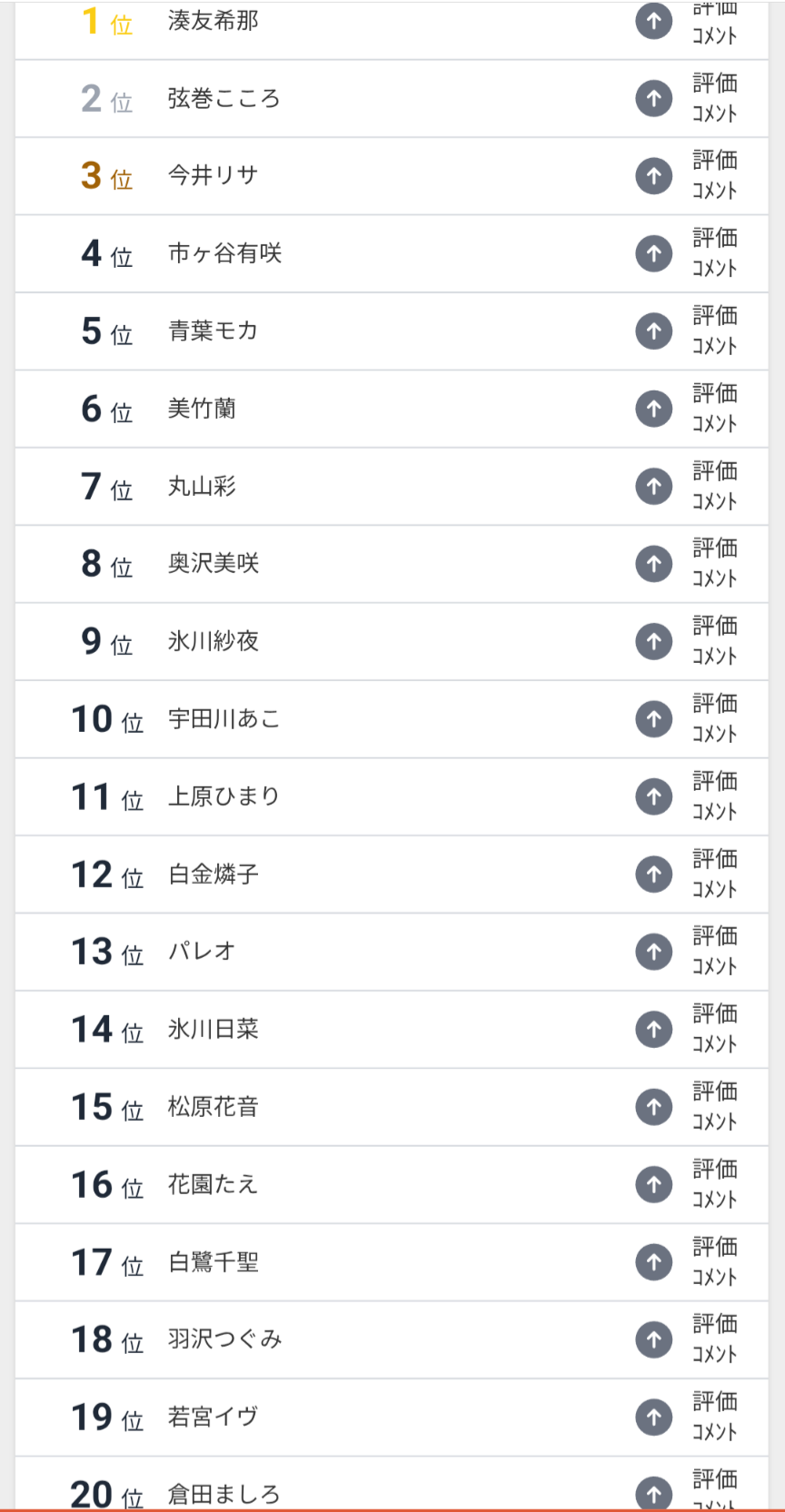Upvote 弦巻こころ with the arrow icon
The width and height of the screenshot is (785, 1512).
pyautogui.click(x=653, y=98)
